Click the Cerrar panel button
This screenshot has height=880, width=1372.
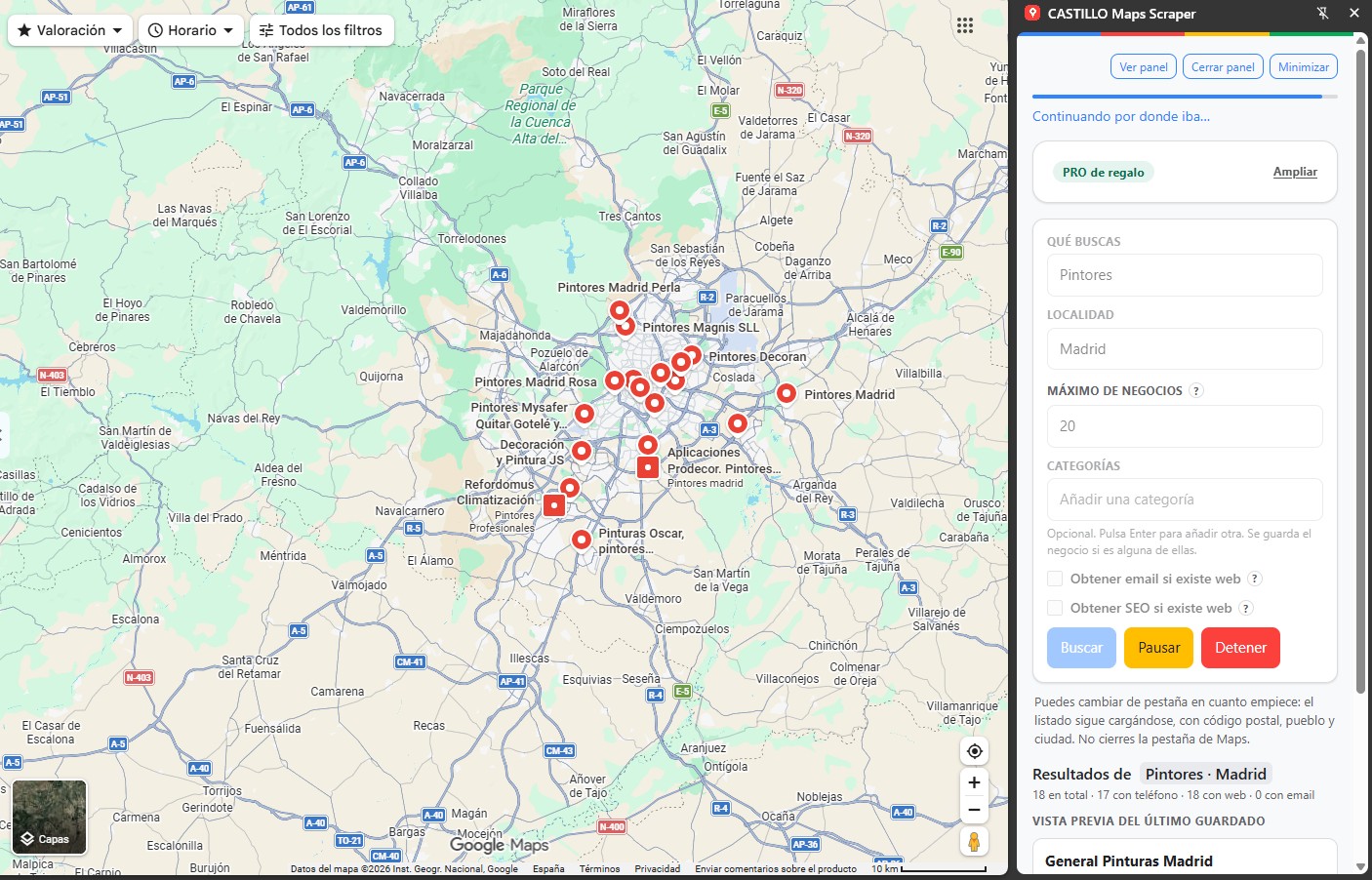[x=1223, y=67]
